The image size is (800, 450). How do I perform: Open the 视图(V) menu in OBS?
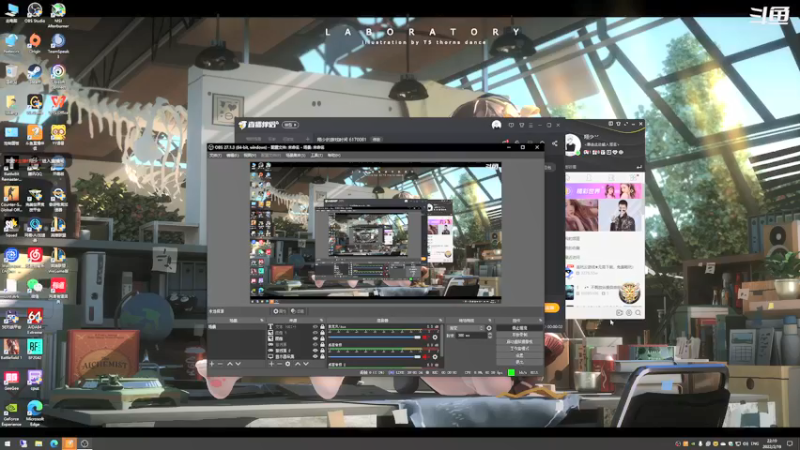[249, 155]
